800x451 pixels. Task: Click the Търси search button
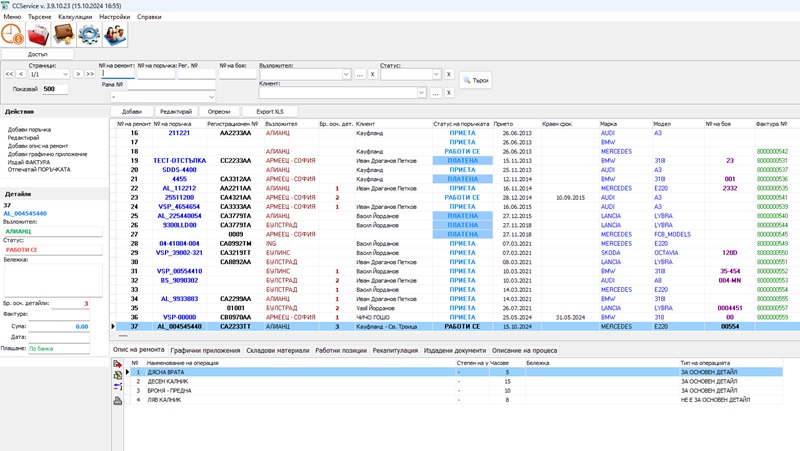pyautogui.click(x=476, y=80)
